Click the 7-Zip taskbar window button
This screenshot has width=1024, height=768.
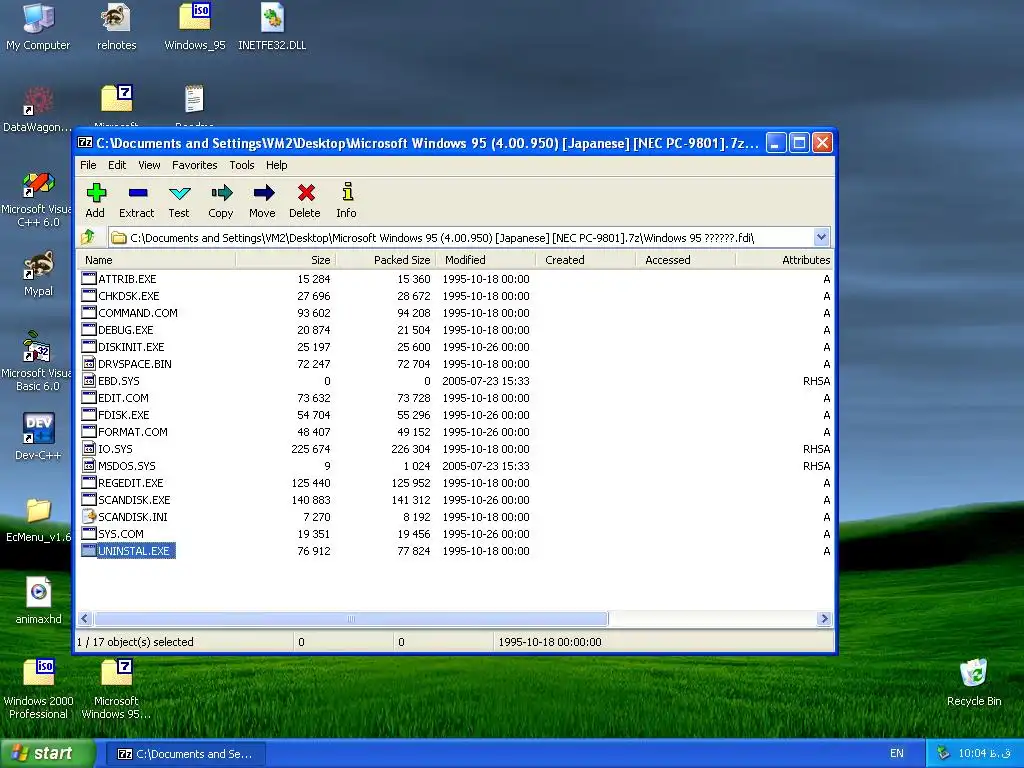(186, 754)
